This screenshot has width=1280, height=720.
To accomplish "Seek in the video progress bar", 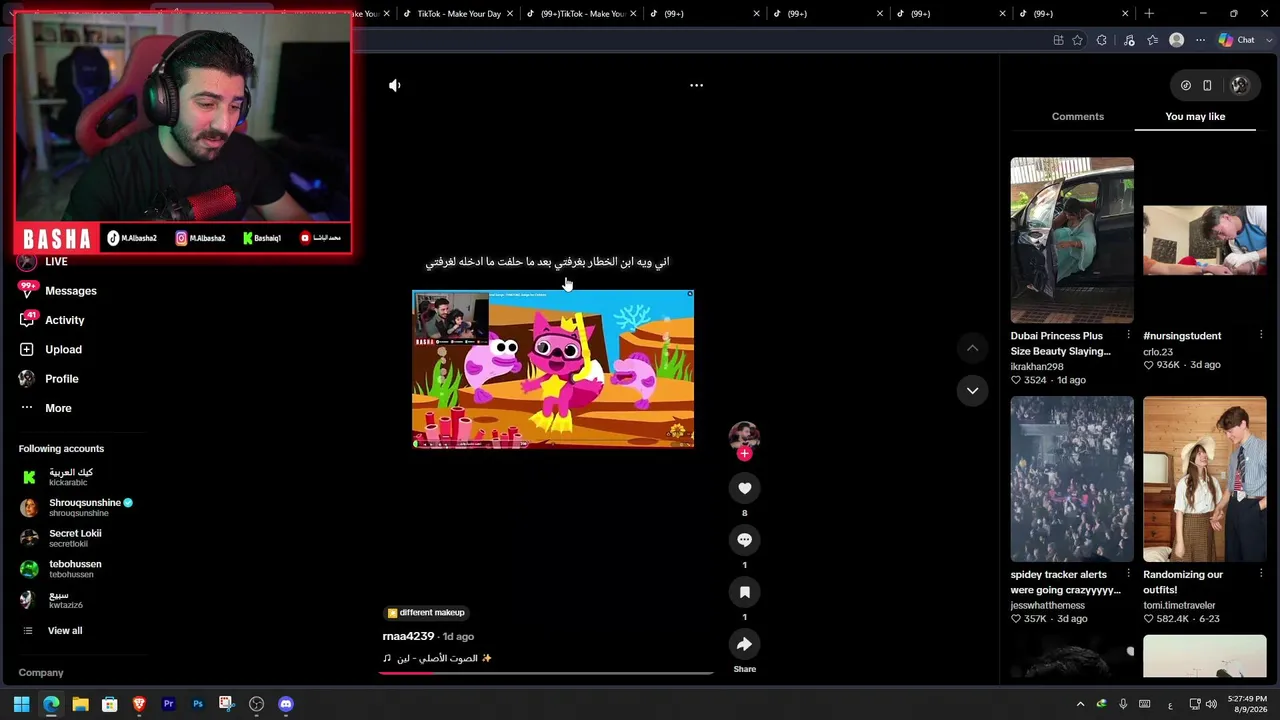I will tap(546, 673).
